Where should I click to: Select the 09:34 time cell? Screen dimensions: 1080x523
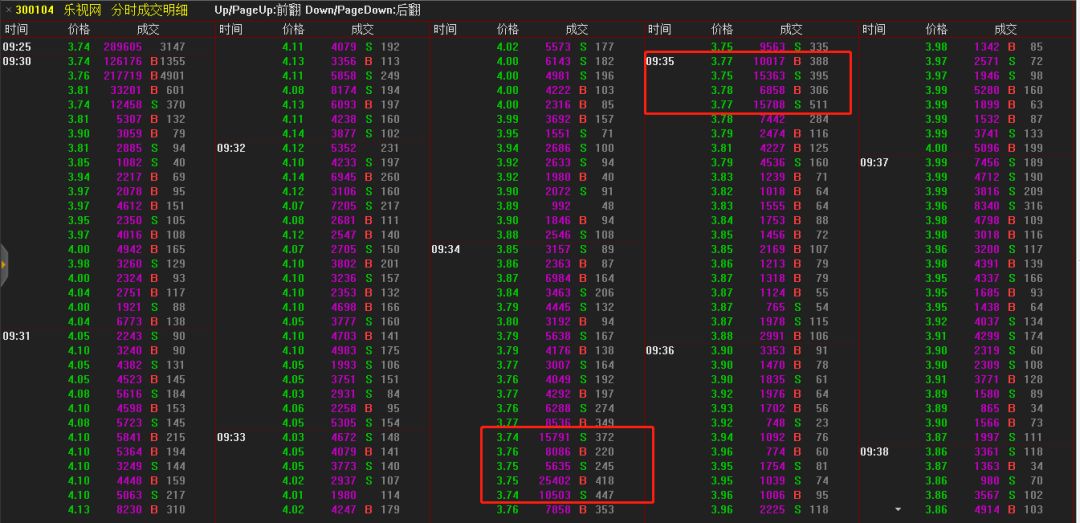click(x=445, y=249)
